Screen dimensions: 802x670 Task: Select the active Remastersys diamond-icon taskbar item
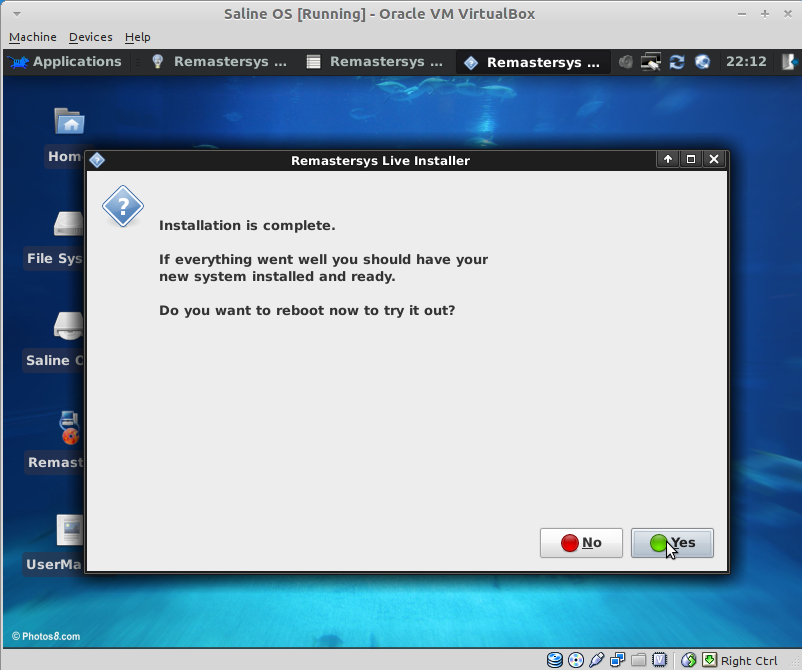532,62
